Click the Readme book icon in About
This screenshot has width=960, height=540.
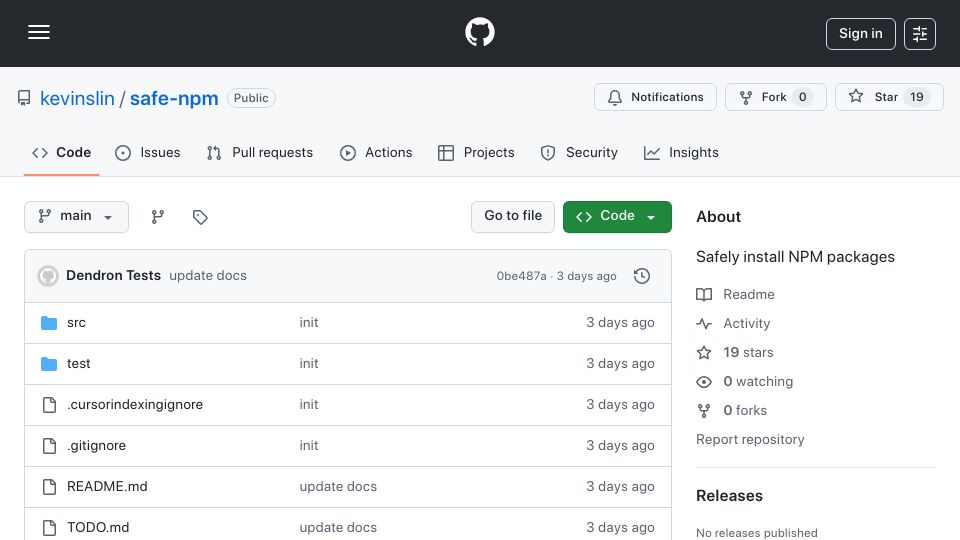704,294
